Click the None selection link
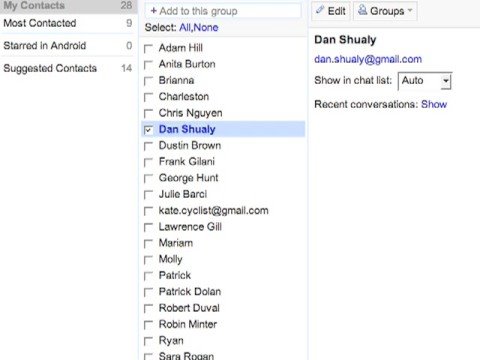The height and width of the screenshot is (360, 480). coord(206,27)
